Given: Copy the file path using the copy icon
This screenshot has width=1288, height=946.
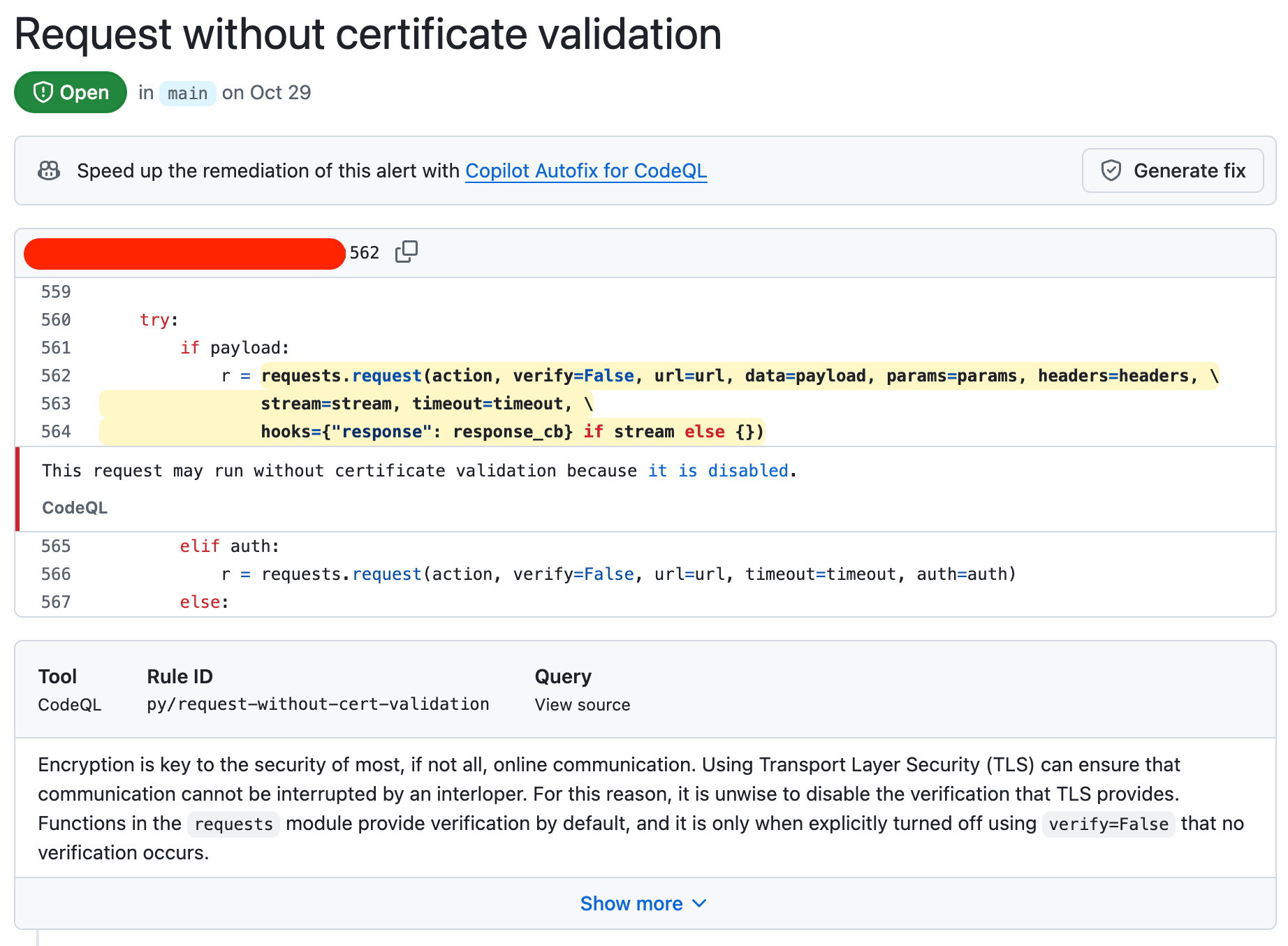Looking at the screenshot, I should point(406,252).
